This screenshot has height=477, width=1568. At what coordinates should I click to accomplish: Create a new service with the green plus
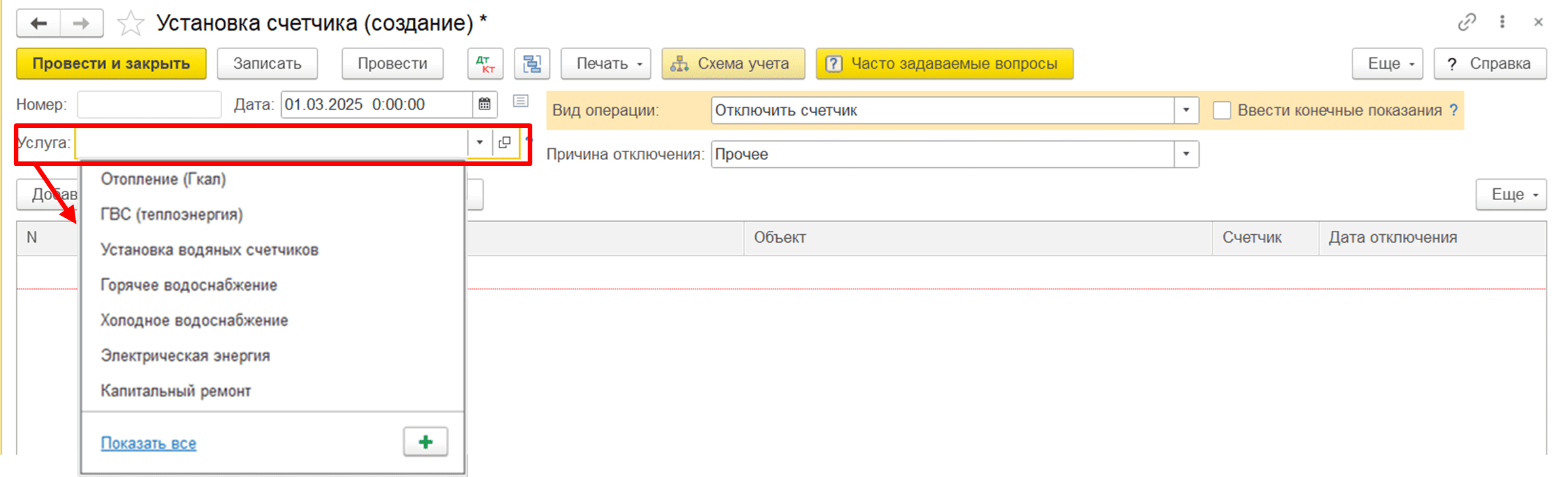(x=426, y=442)
